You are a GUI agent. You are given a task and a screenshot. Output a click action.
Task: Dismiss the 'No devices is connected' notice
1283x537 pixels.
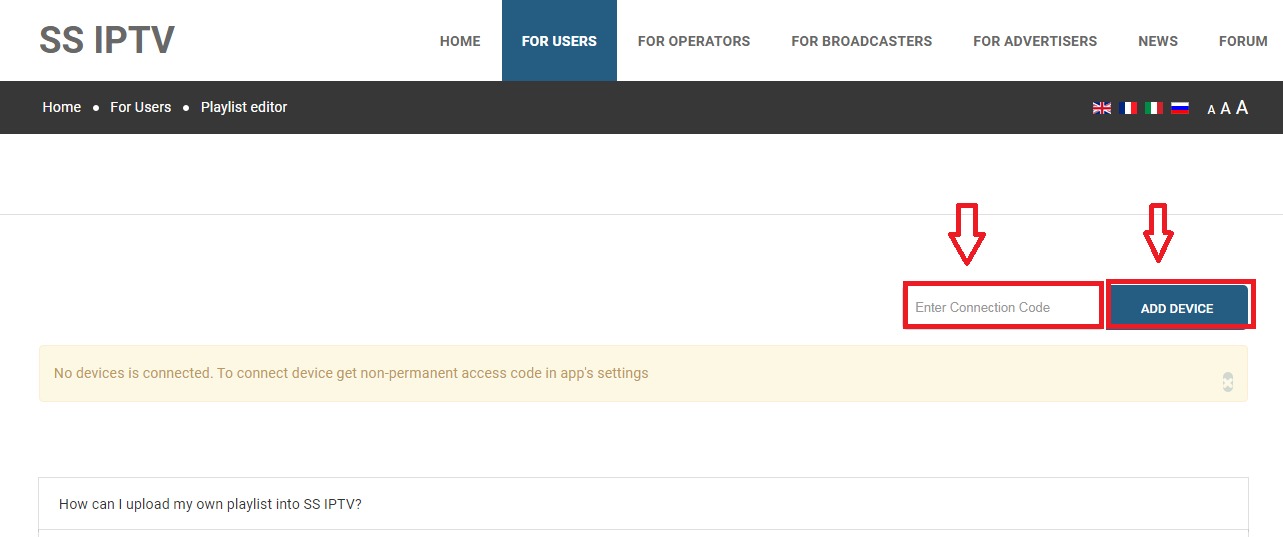point(1227,381)
